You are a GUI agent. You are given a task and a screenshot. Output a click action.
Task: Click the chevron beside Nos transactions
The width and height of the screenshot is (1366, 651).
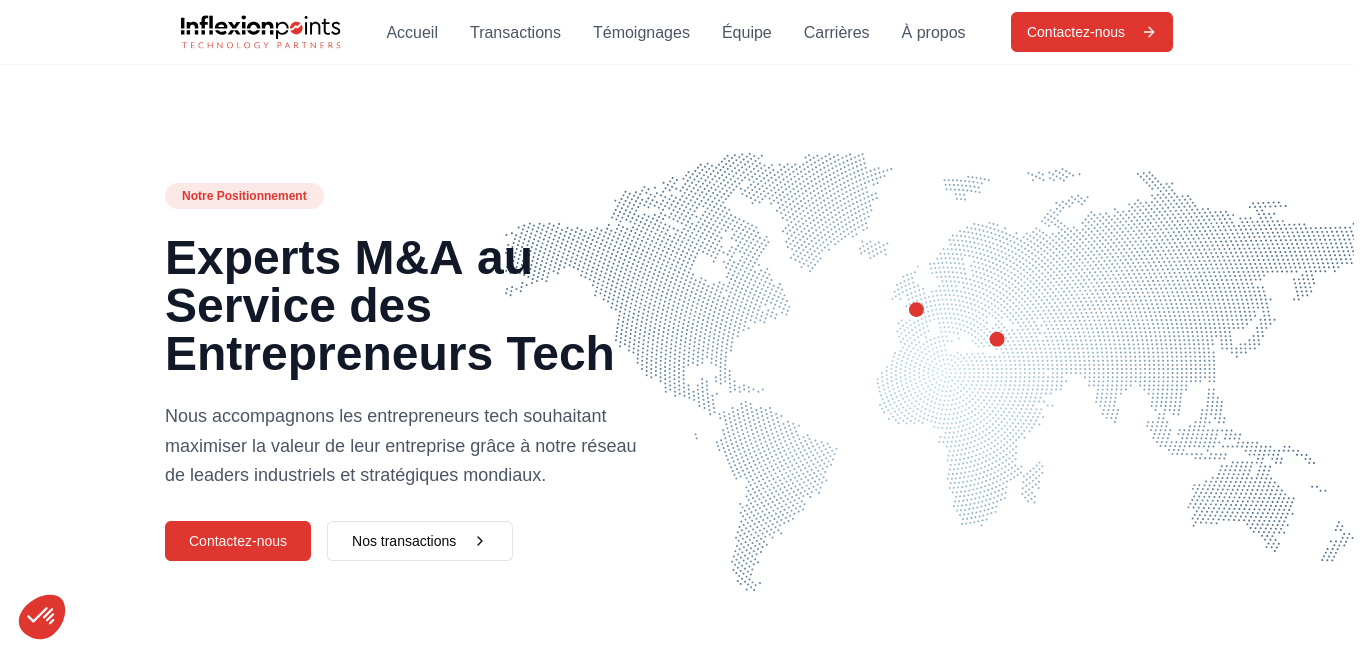point(480,541)
